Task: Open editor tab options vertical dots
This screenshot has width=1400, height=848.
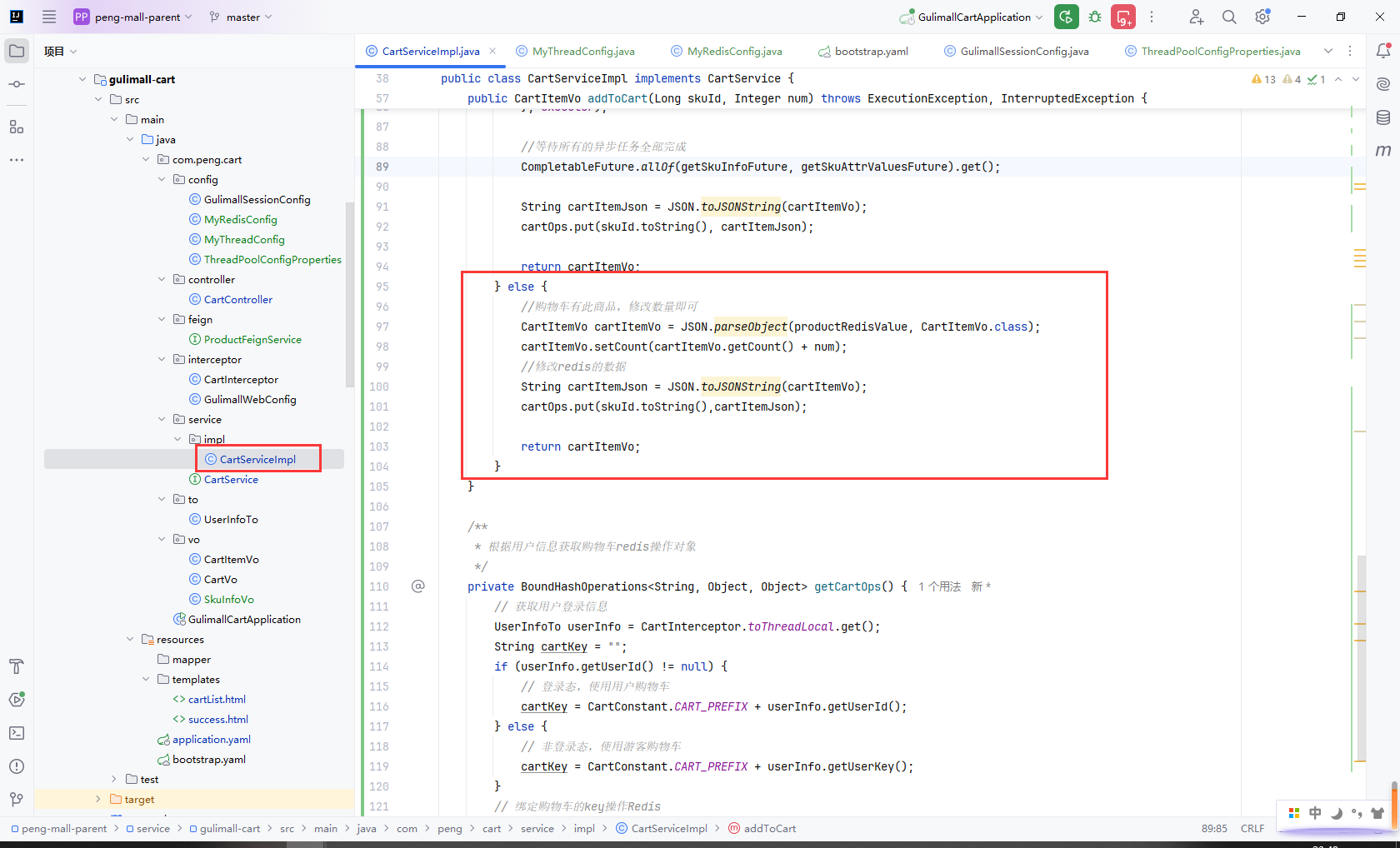Action: (1350, 51)
